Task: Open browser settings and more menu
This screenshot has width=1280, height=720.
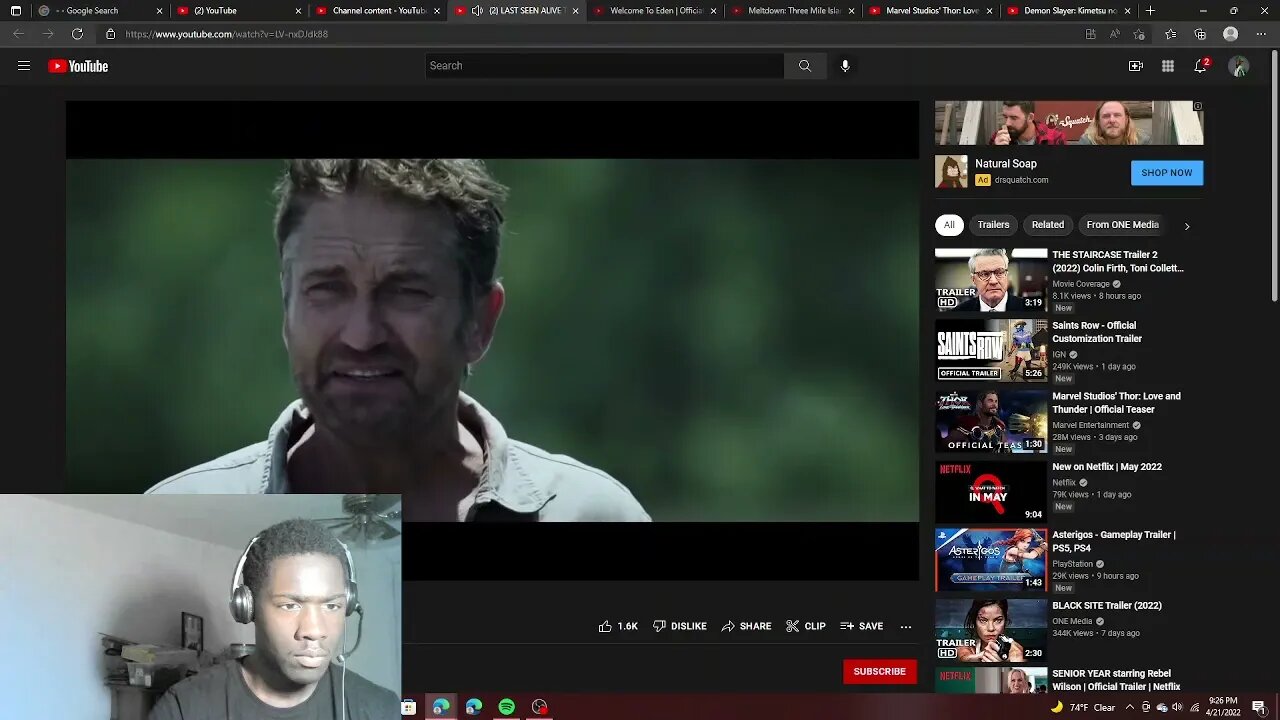Action: tap(1260, 34)
